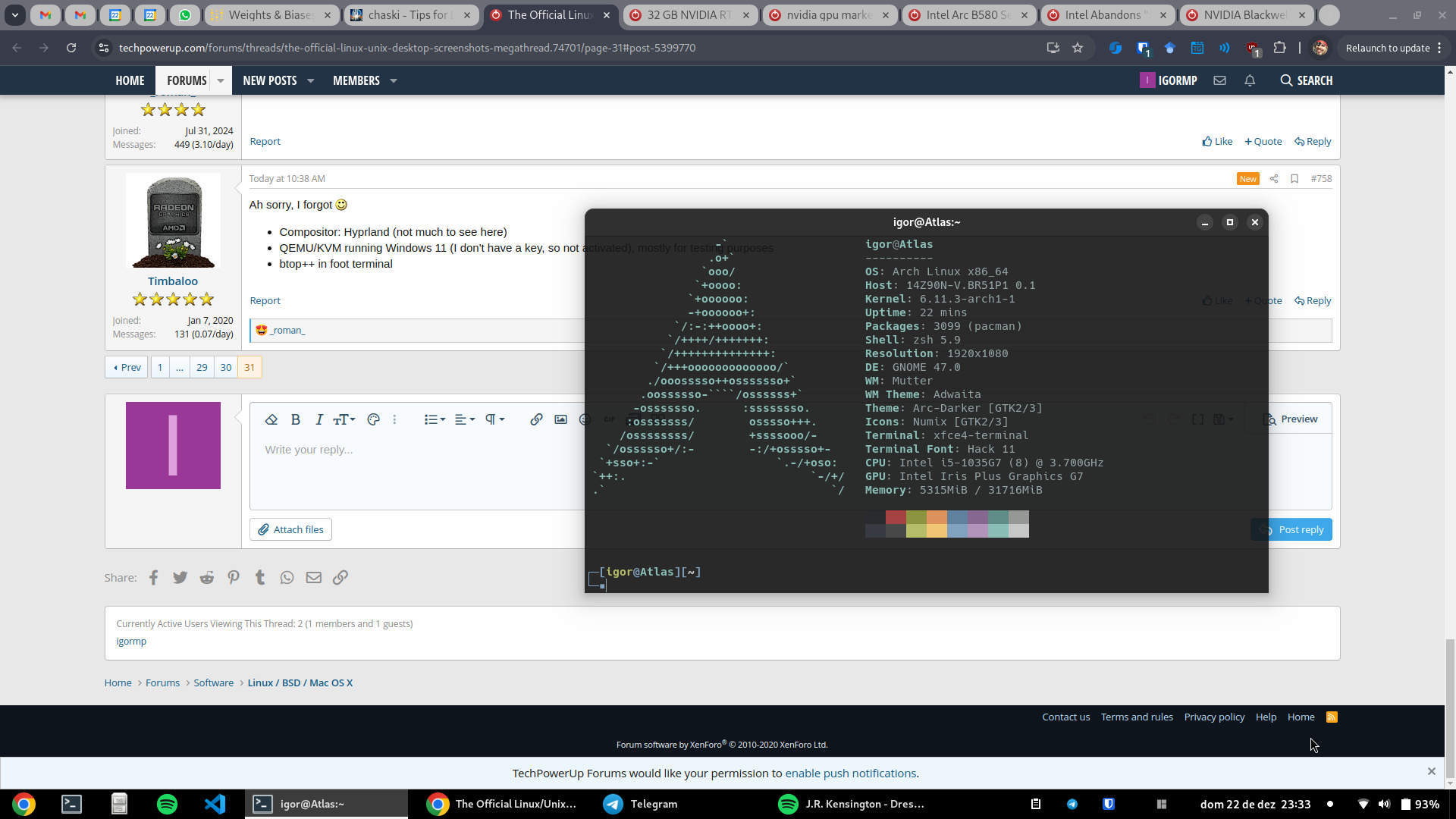Open NEW POSTS nav item
1456x819 pixels.
[x=269, y=80]
